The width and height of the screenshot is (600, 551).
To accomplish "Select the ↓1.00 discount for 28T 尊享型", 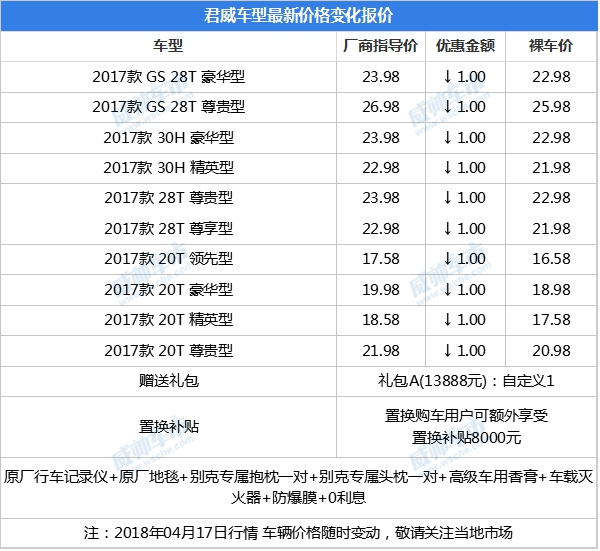I will pos(465,229).
